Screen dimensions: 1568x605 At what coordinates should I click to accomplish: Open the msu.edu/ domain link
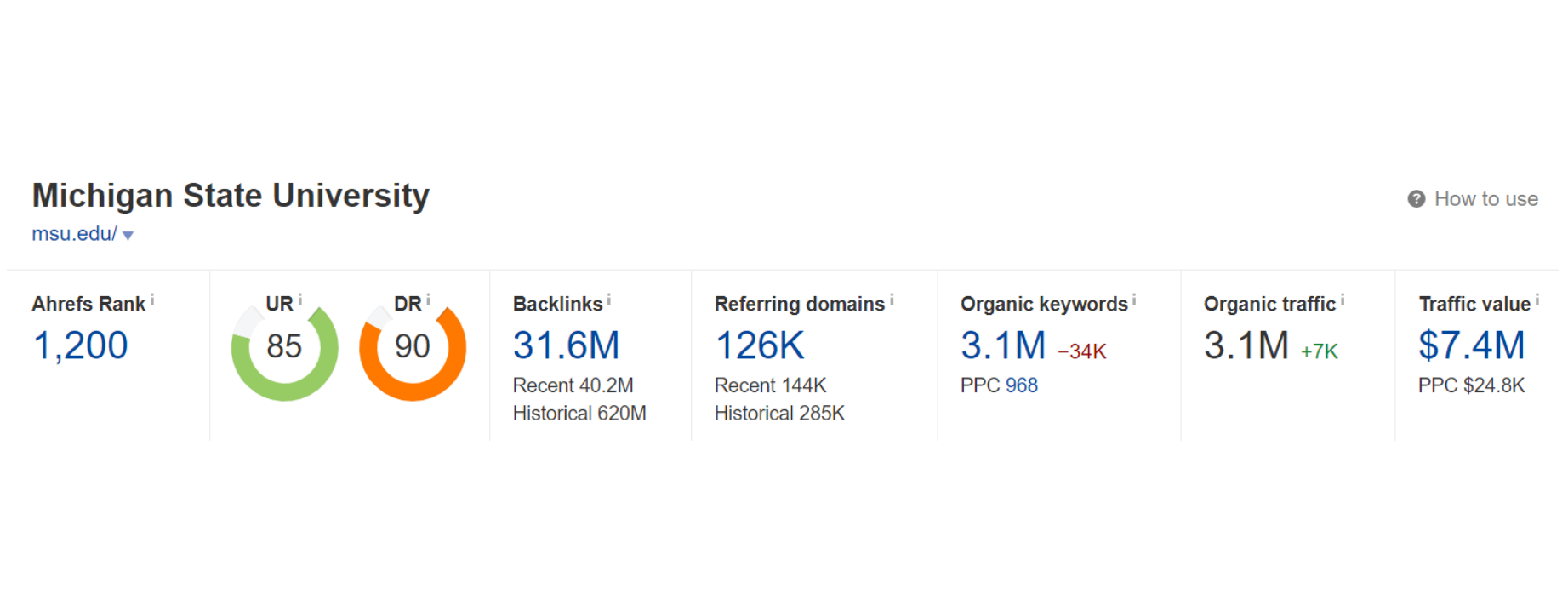74,234
